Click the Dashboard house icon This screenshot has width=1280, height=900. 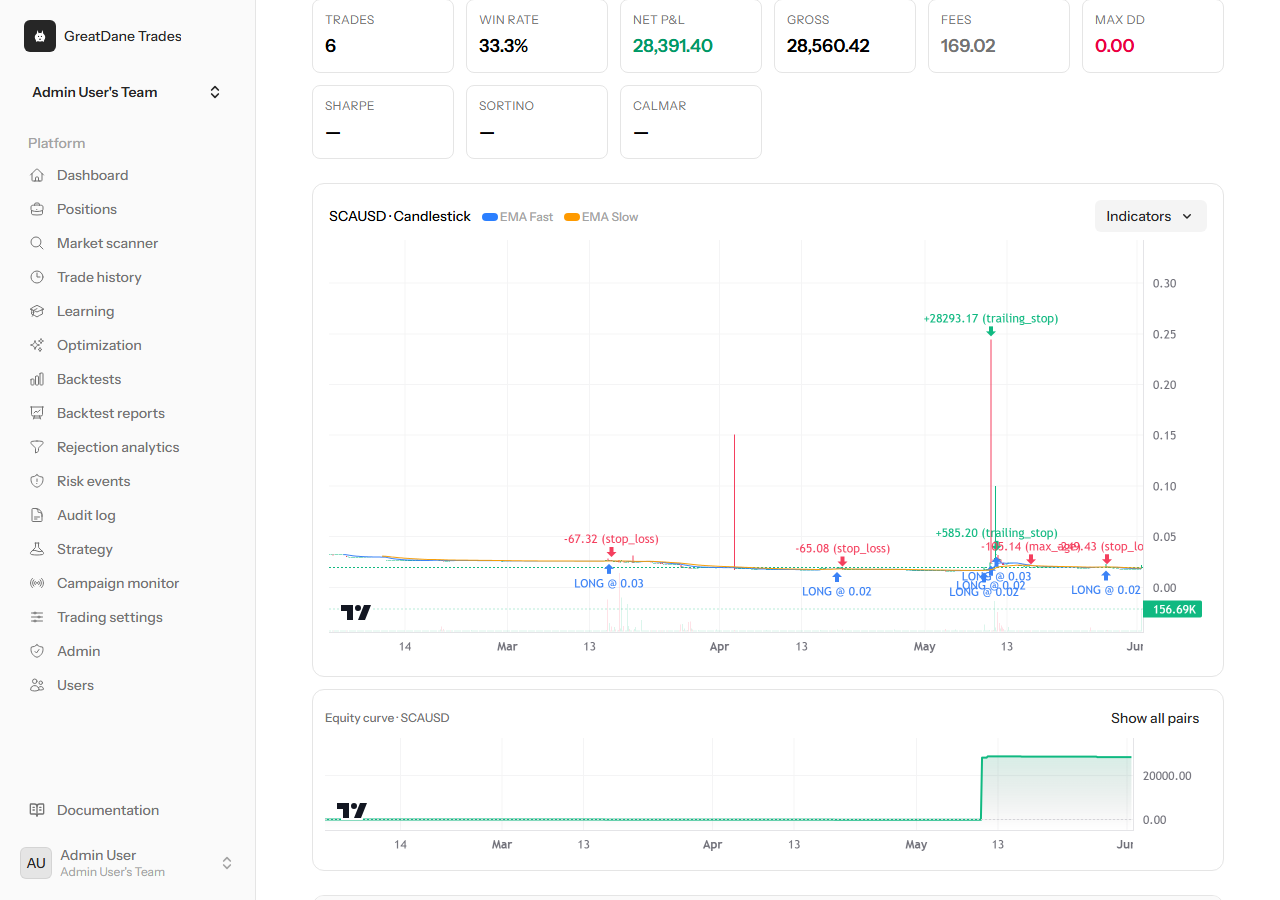(x=37, y=175)
